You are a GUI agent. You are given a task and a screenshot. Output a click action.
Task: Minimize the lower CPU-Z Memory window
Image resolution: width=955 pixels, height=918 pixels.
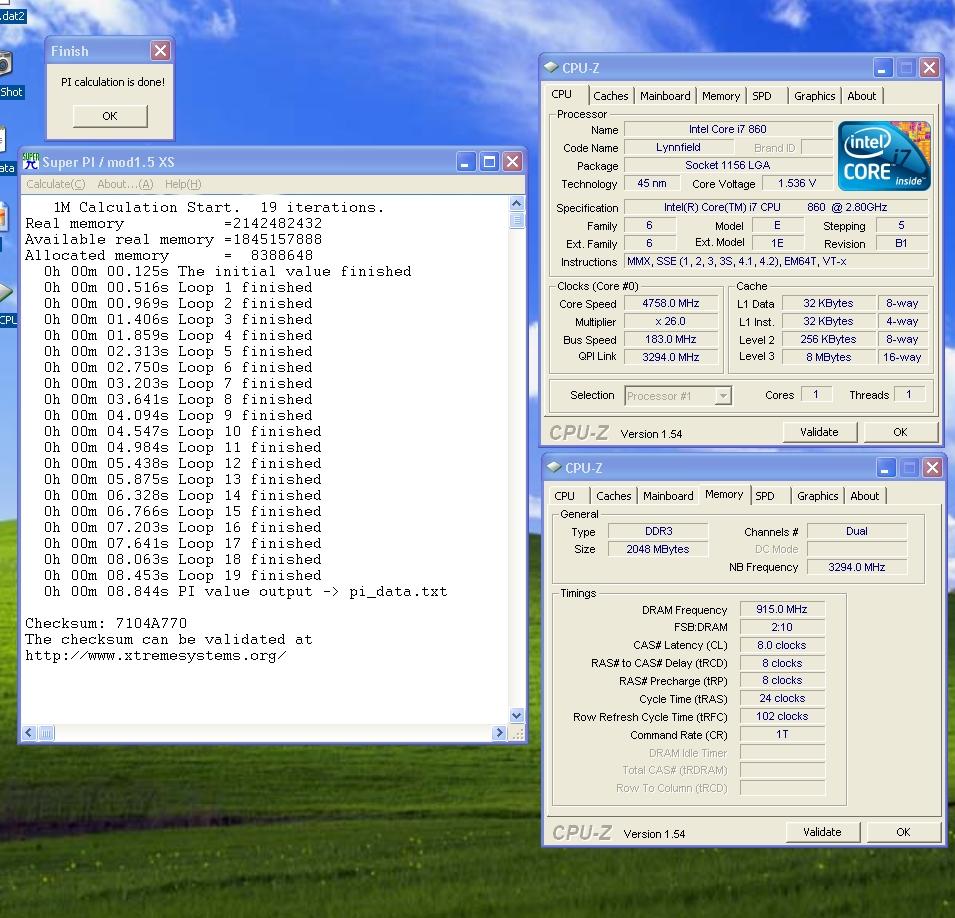(886, 468)
